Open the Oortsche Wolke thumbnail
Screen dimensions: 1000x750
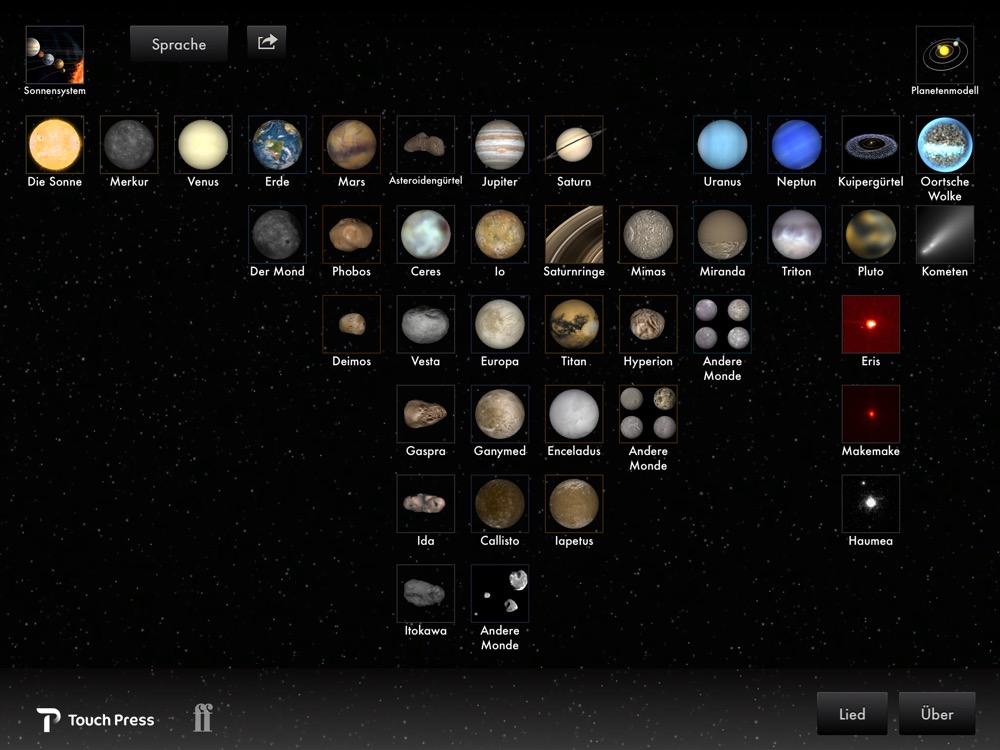[944, 145]
